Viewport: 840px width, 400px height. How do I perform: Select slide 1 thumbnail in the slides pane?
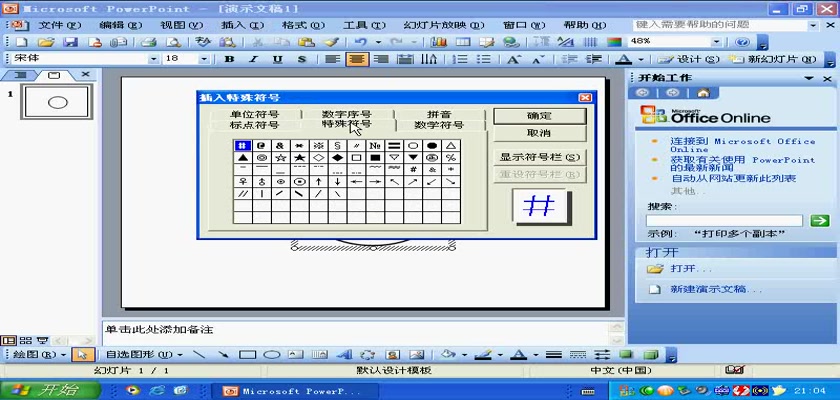(57, 102)
